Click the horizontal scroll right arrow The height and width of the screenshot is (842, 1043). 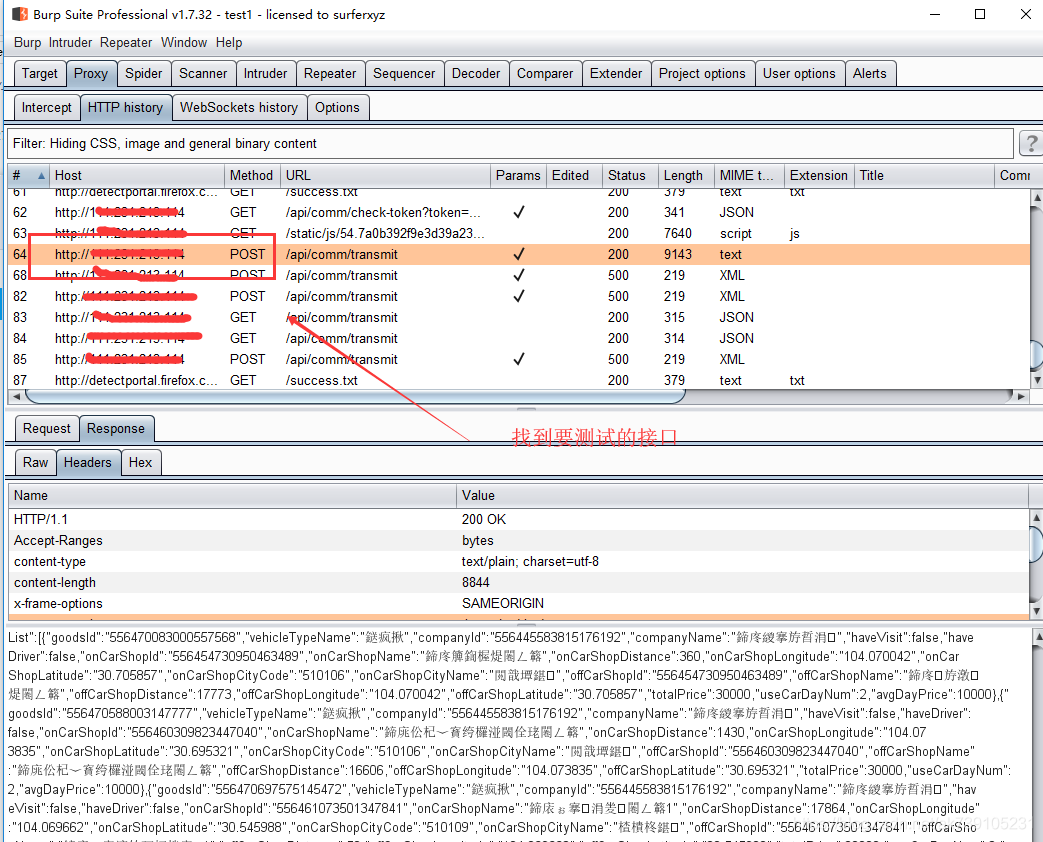click(1021, 396)
